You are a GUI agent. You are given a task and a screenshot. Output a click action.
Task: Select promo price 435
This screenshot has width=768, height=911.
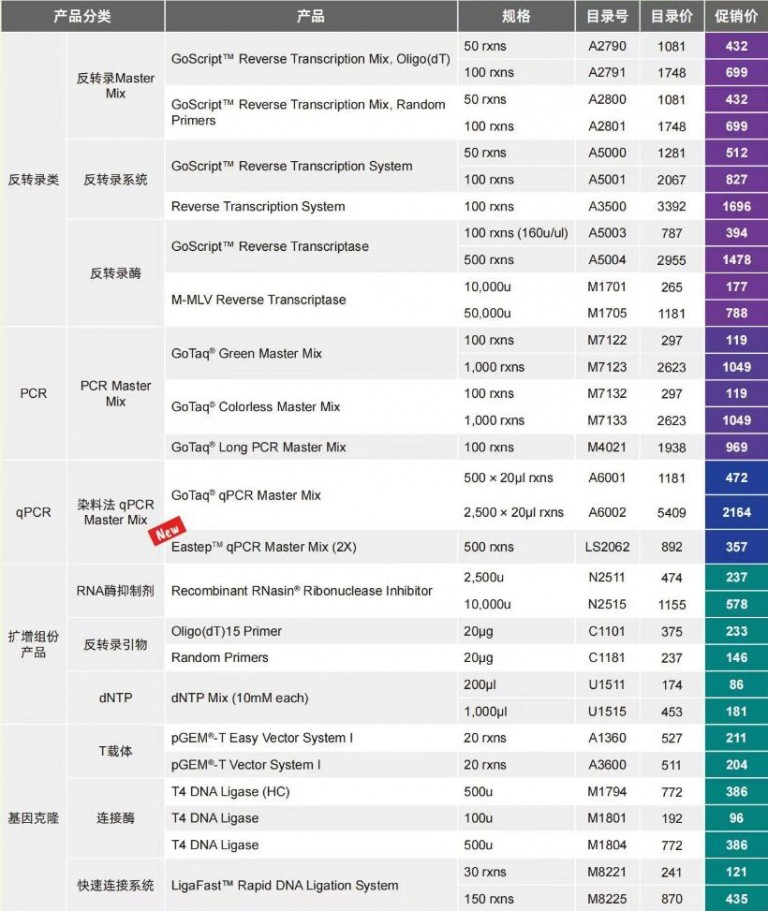coord(737,899)
